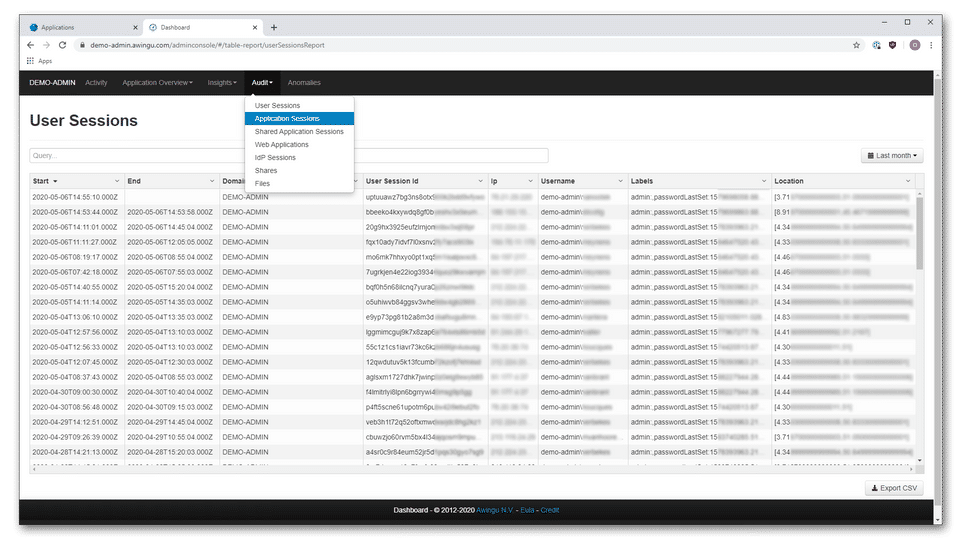The width and height of the screenshot is (960, 540).
Task: Close the Dashboard tab
Action: coord(255,28)
